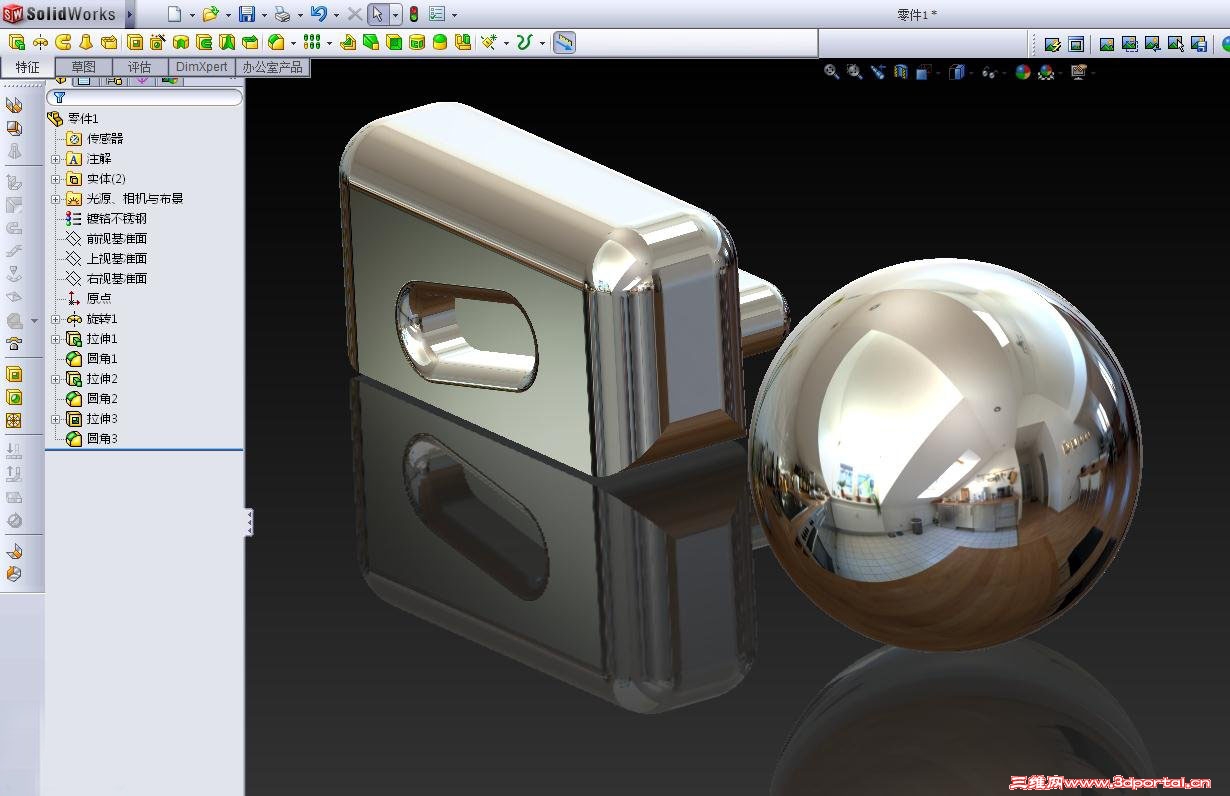Open the dropdown arrow beside Select cursor
1230x796 pixels.
395,15
